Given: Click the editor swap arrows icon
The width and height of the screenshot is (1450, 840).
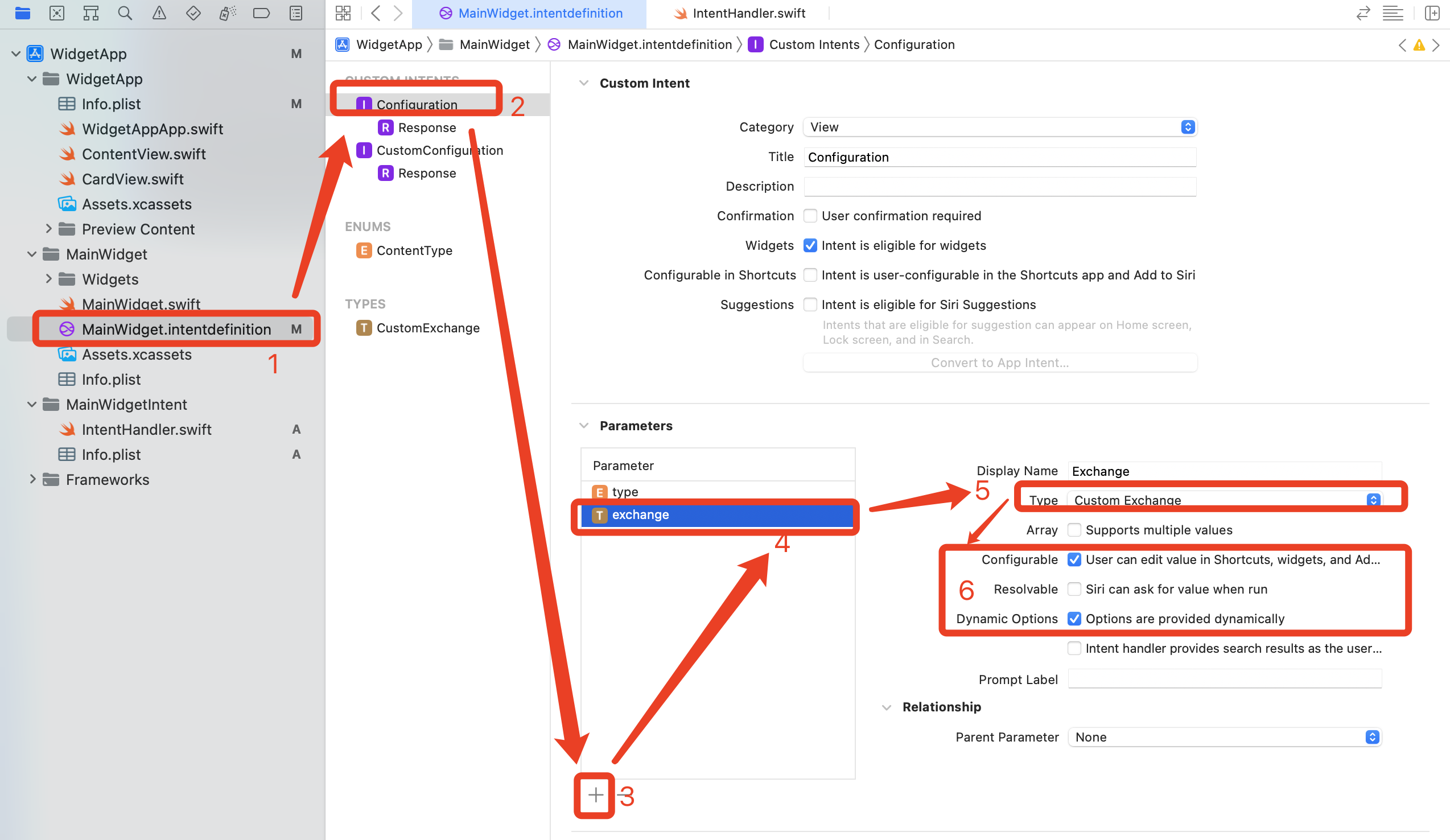Looking at the screenshot, I should [x=1362, y=13].
